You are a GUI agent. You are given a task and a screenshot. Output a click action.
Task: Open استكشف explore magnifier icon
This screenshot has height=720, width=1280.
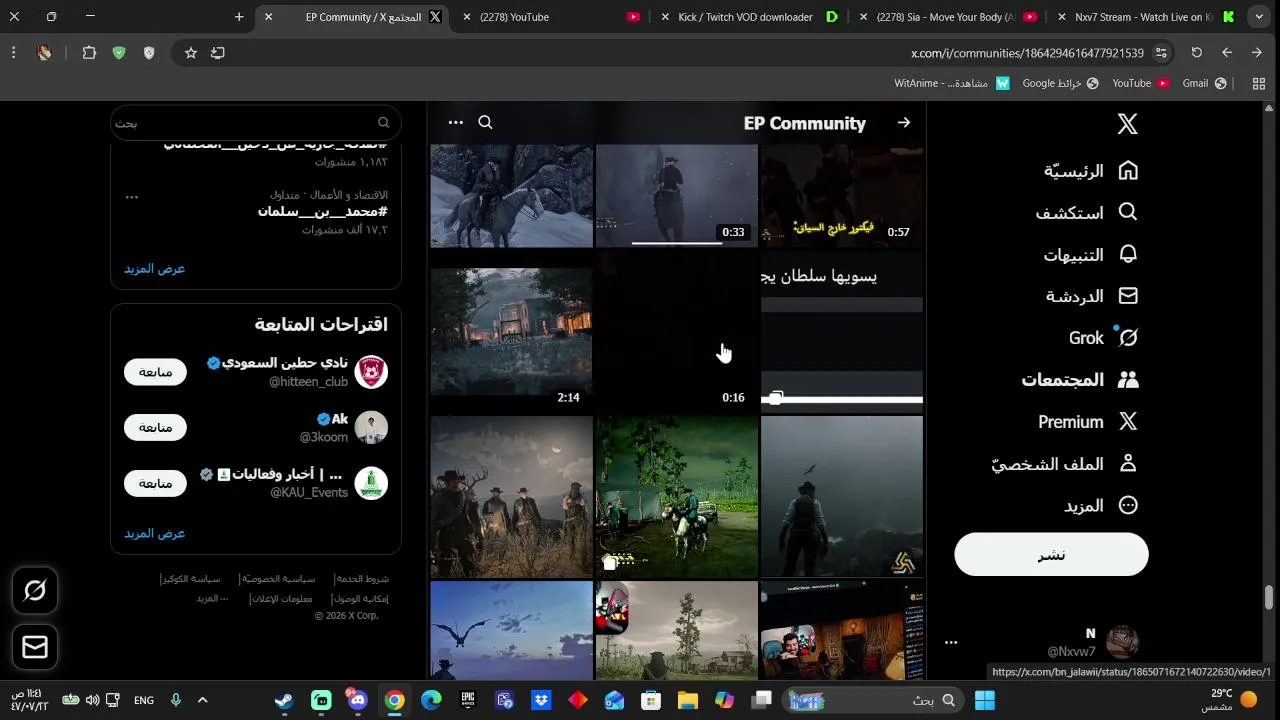[x=1128, y=212]
